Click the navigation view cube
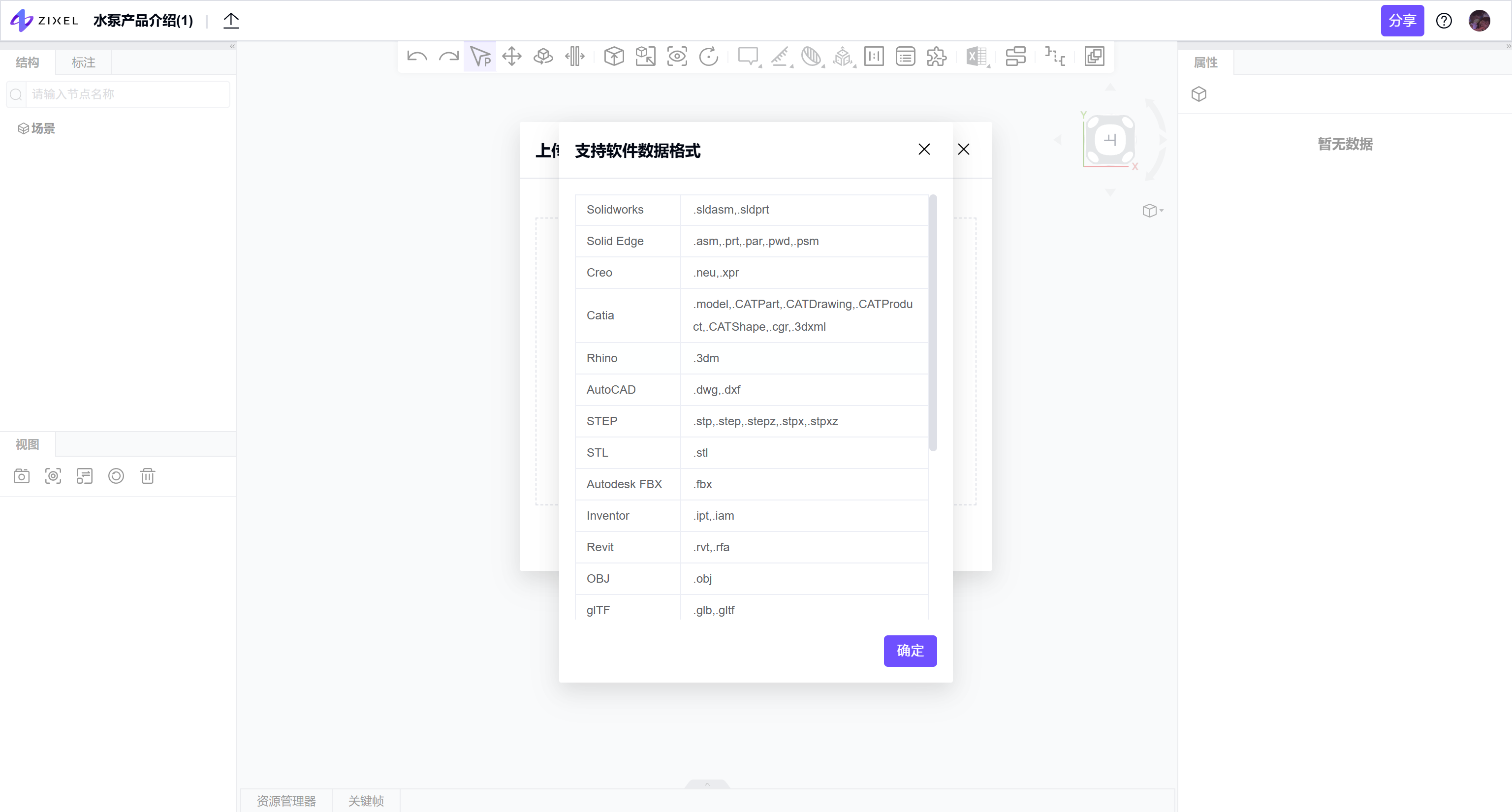Screen dimensions: 1512x812 [1109, 140]
